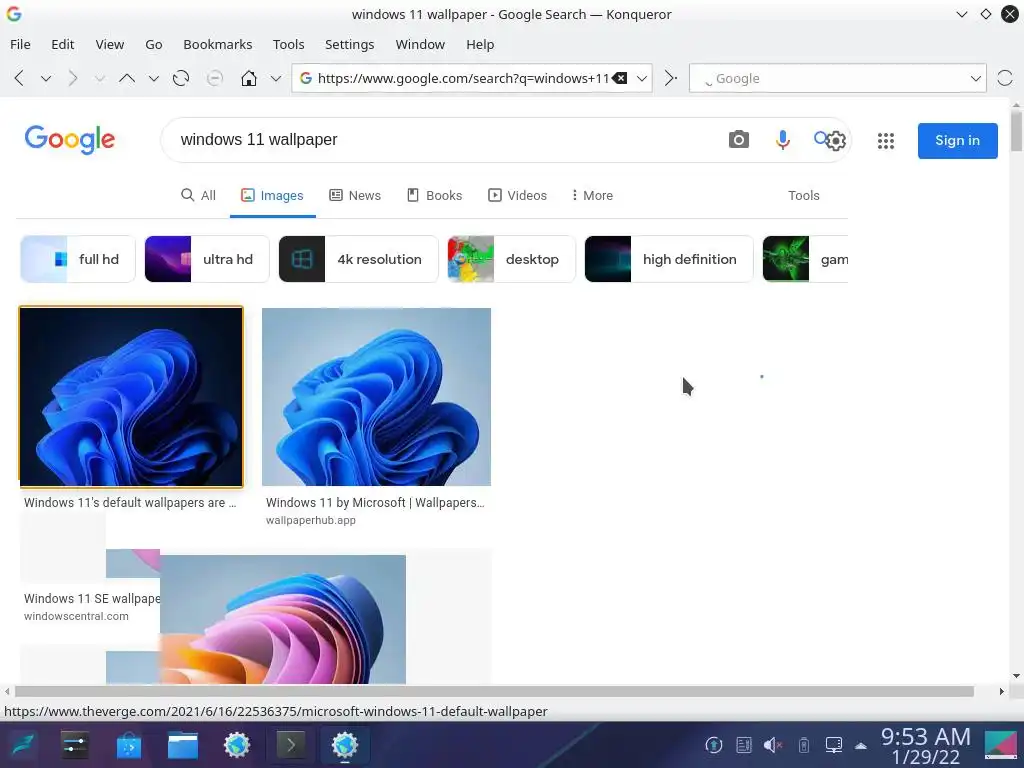Click the throbber icon at toolbar right
The width and height of the screenshot is (1024, 768).
pos(1005,78)
